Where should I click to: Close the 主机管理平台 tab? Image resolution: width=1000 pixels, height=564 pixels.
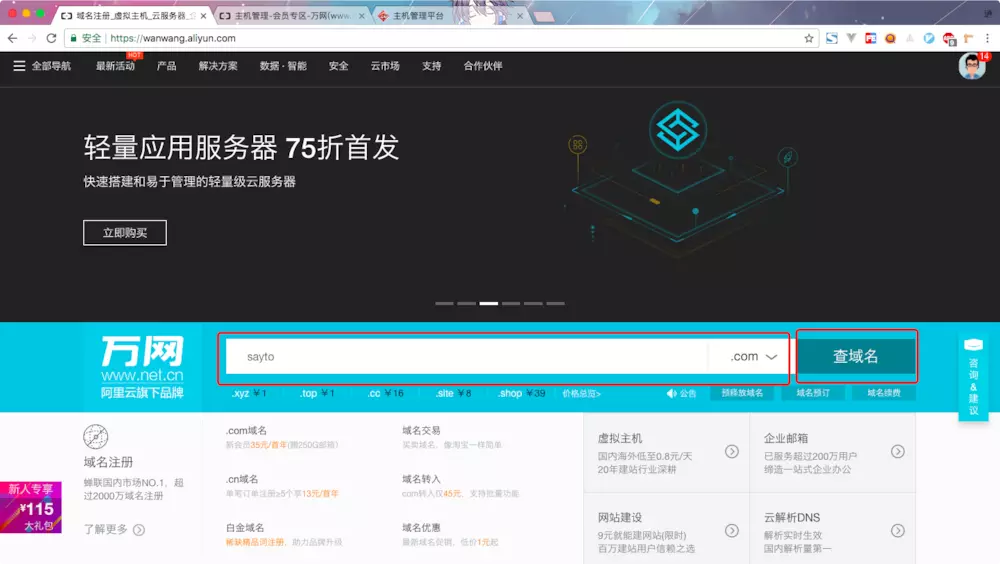pyautogui.click(x=520, y=16)
